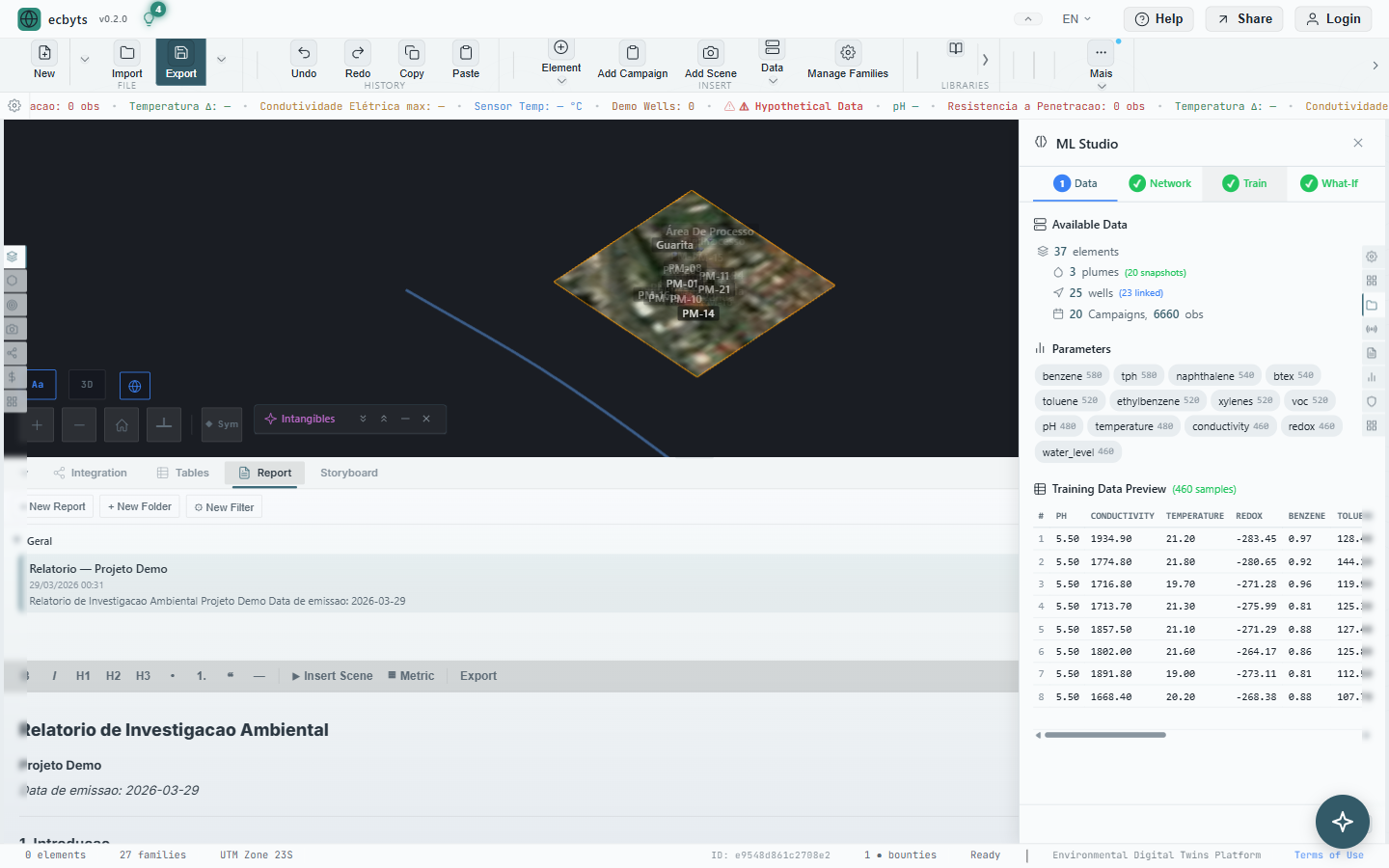Click the training preview horizontal scrollbar
Image resolution: width=1389 pixels, height=868 pixels.
(1105, 735)
